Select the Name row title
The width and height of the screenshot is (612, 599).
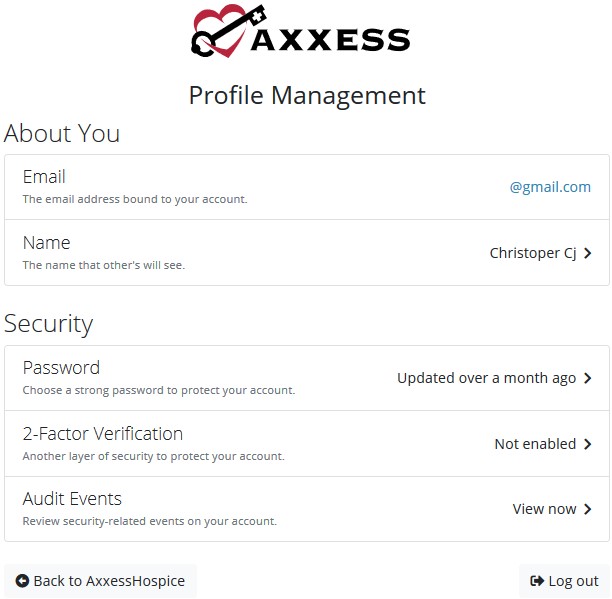click(x=46, y=243)
